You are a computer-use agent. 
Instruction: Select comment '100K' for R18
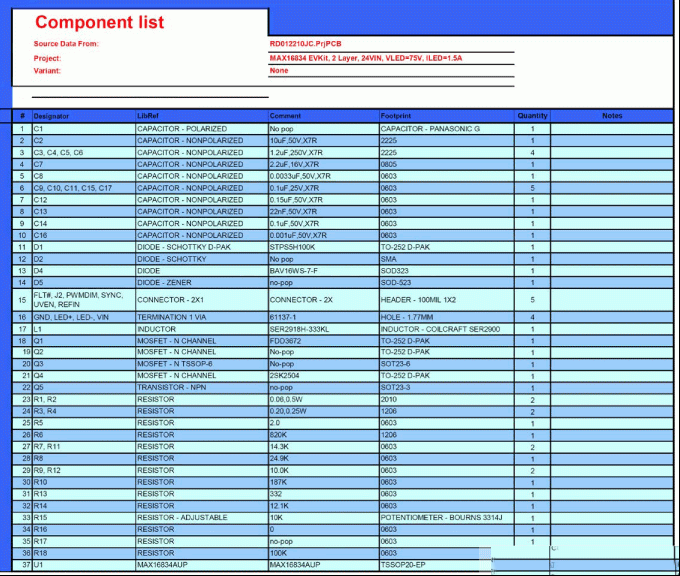(x=324, y=553)
